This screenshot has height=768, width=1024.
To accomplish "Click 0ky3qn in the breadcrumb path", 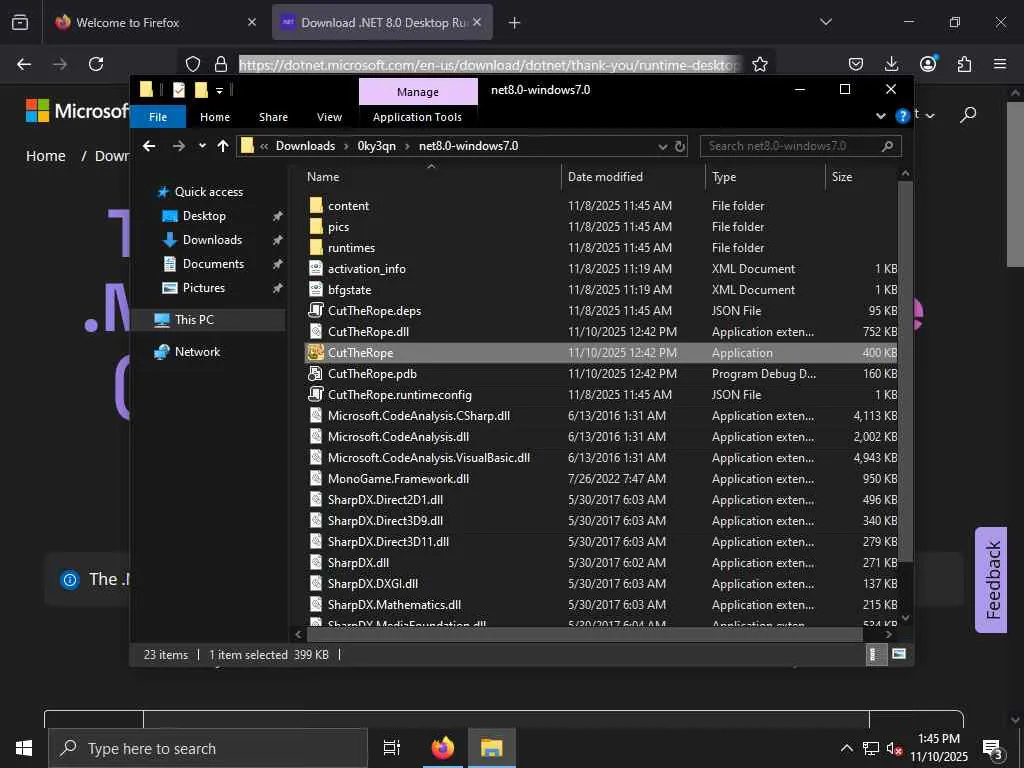I will click(x=377, y=146).
